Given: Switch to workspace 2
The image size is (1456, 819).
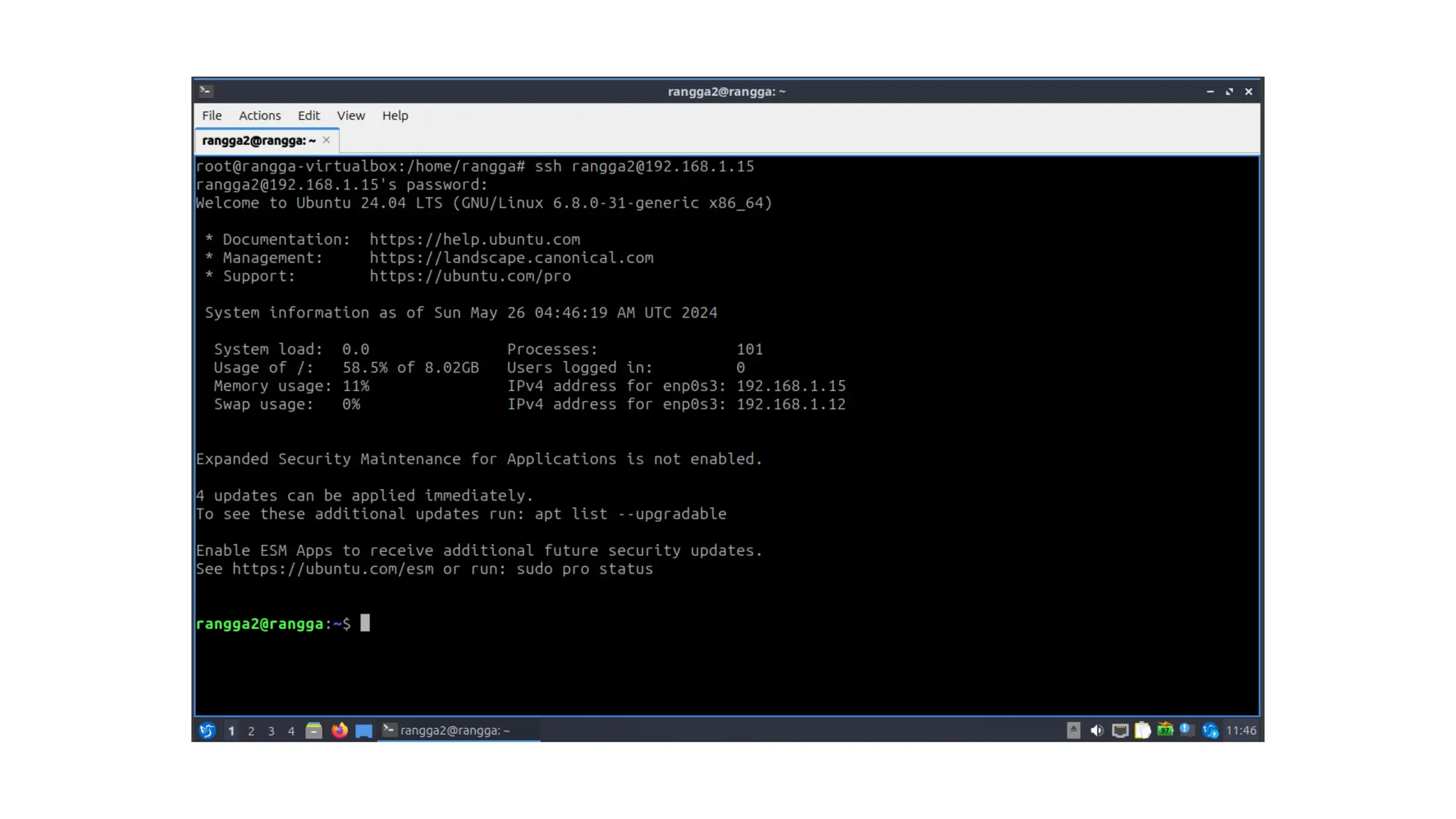Looking at the screenshot, I should pyautogui.click(x=251, y=731).
